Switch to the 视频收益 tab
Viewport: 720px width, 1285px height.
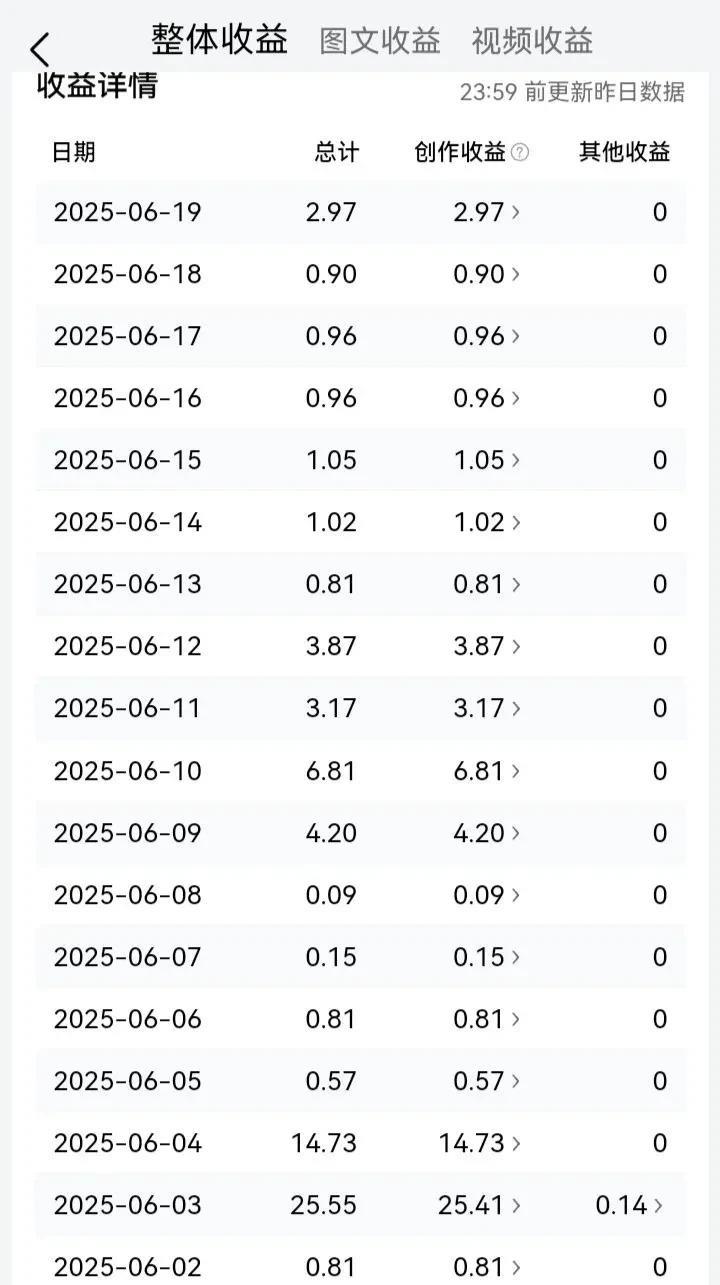point(533,41)
